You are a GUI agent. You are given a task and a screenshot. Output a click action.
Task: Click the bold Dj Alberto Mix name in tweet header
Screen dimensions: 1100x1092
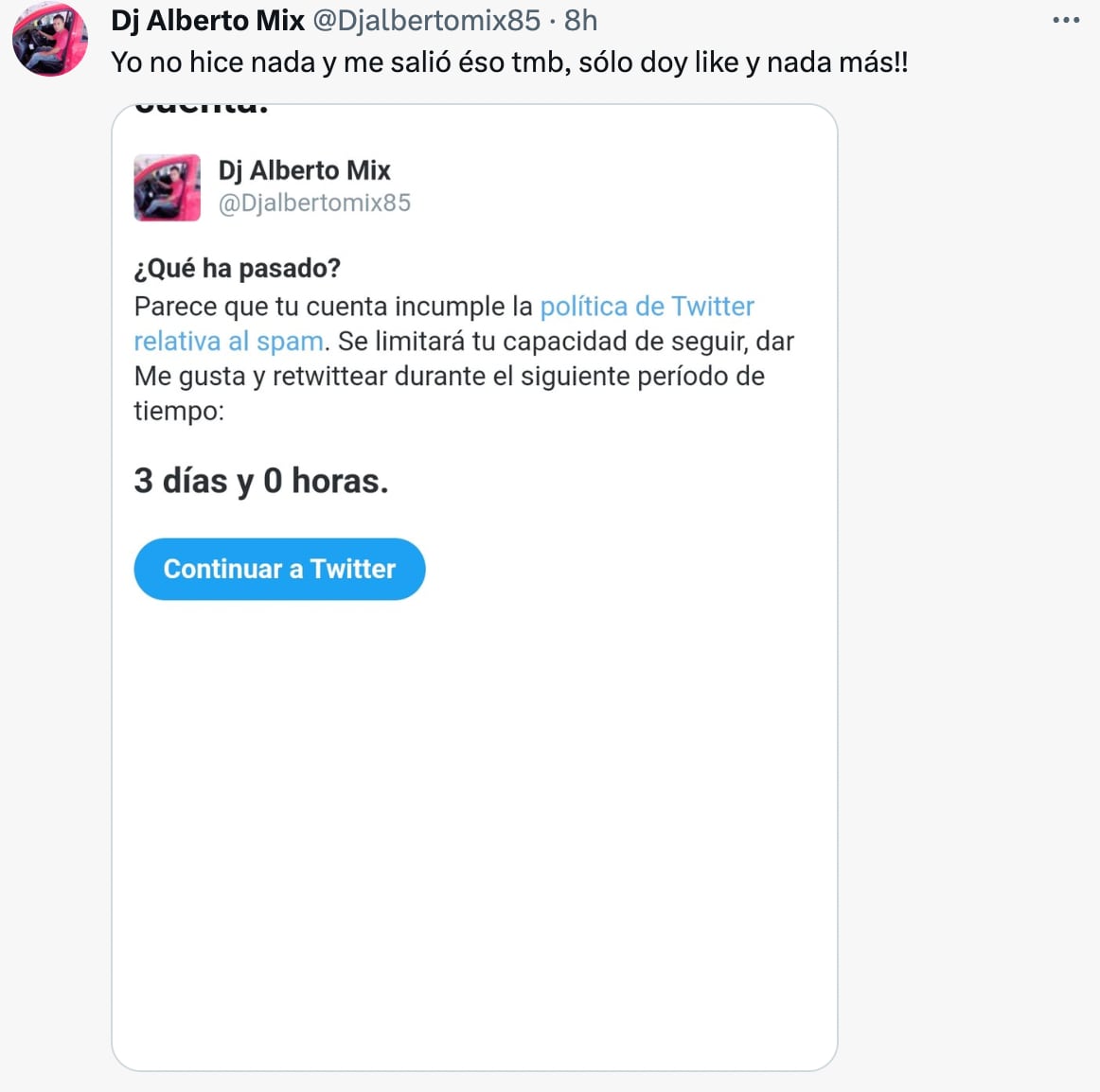click(x=207, y=20)
